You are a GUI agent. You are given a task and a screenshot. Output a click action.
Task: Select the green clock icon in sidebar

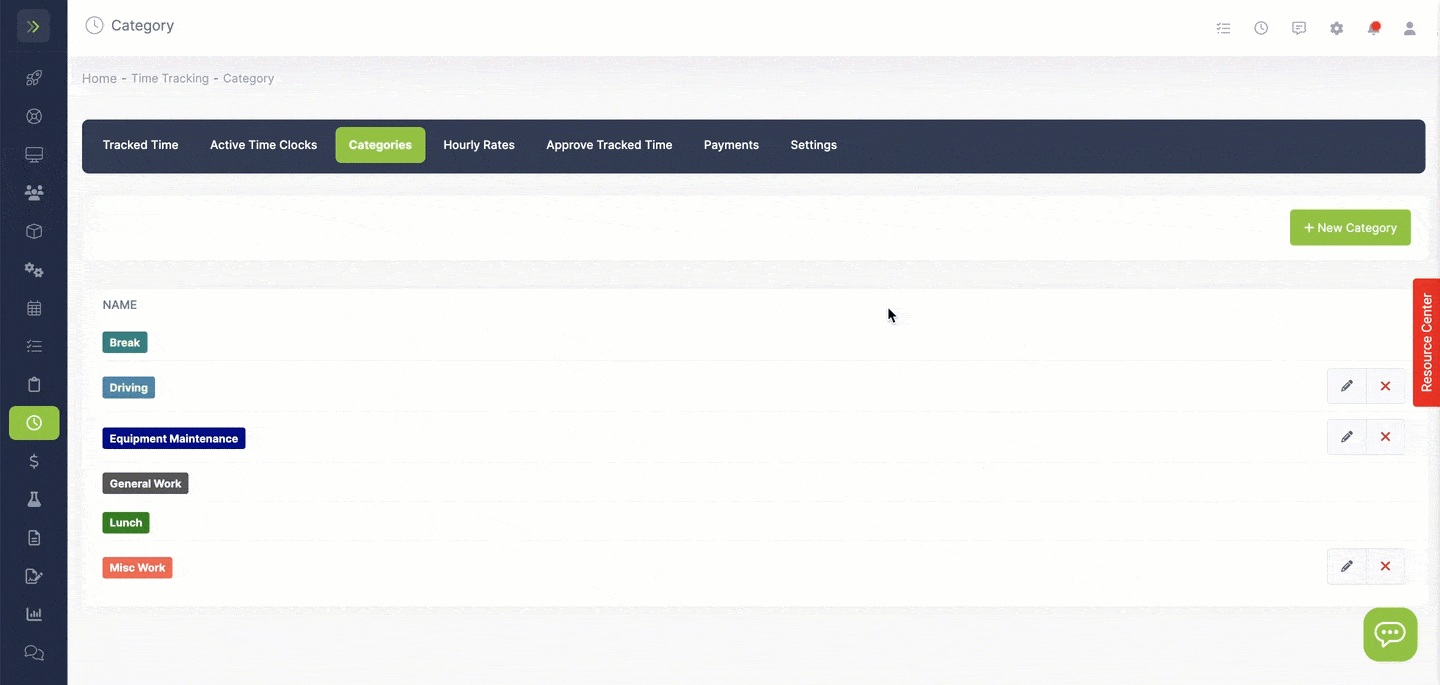[34, 423]
